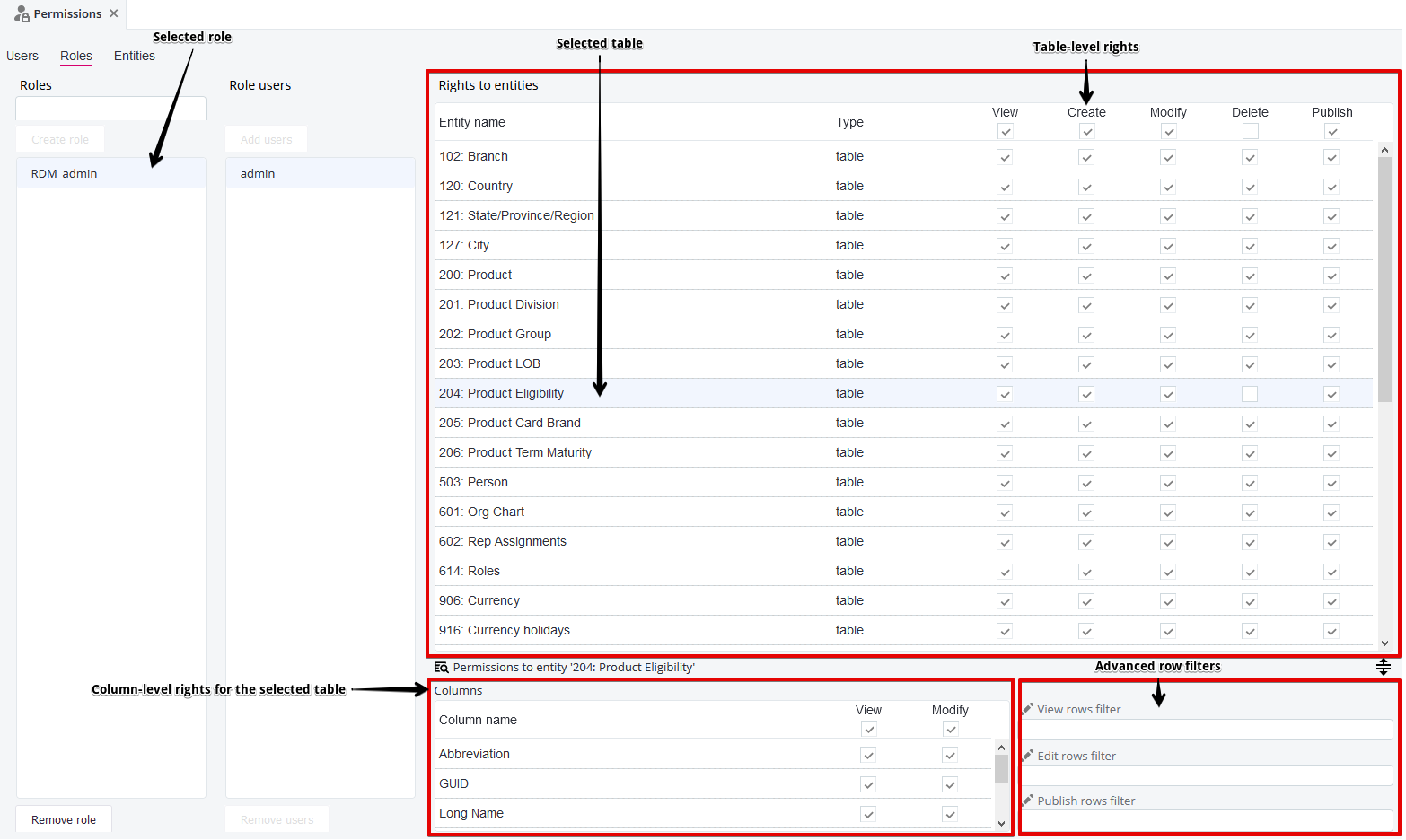Switch to the Roles tab

(76, 56)
